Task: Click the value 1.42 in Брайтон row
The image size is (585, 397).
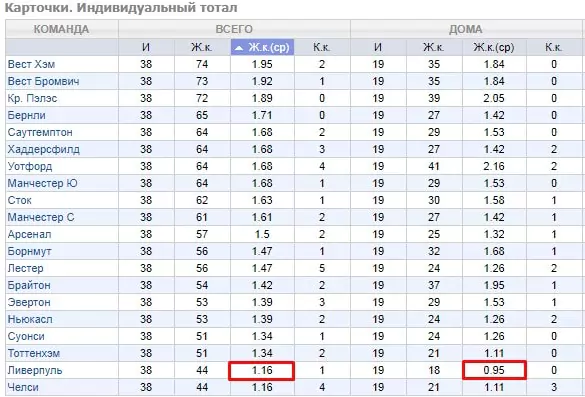Action: pyautogui.click(x=262, y=285)
